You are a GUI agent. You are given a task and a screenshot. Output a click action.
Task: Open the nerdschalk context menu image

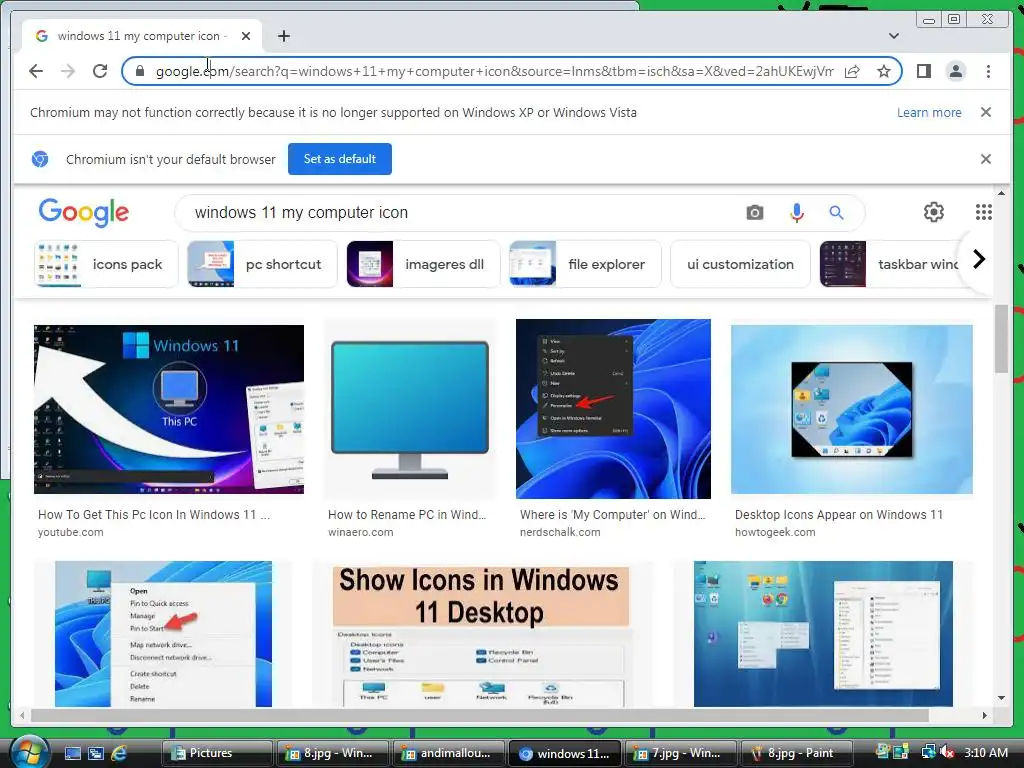pyautogui.click(x=613, y=409)
